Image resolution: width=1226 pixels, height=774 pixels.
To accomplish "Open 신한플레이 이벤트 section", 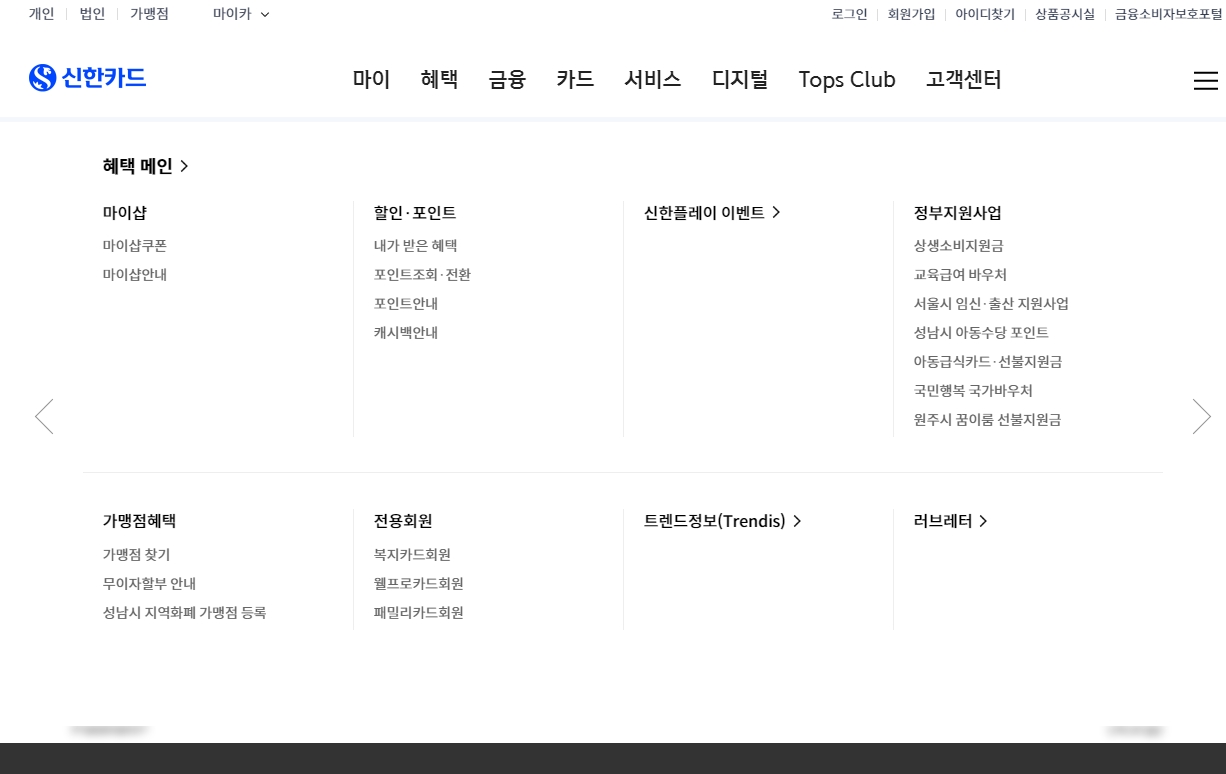I will (712, 213).
